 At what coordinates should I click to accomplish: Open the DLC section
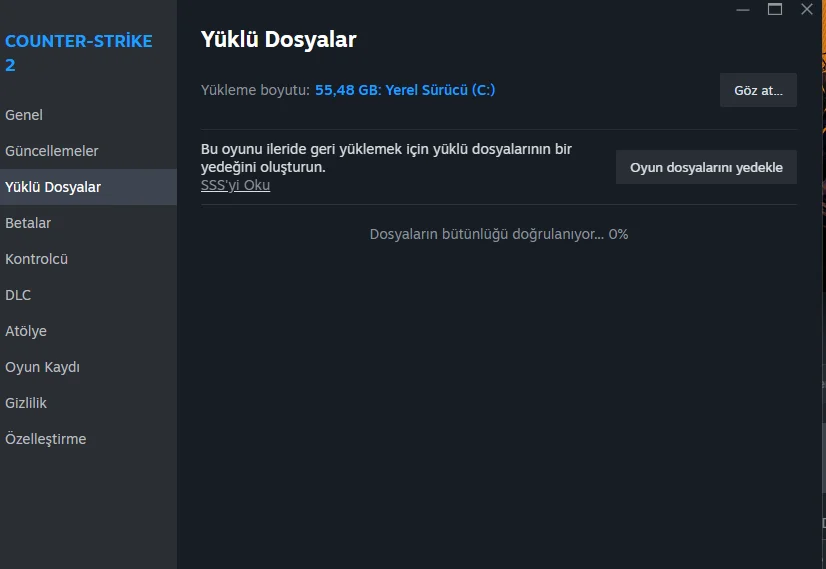click(x=88, y=295)
